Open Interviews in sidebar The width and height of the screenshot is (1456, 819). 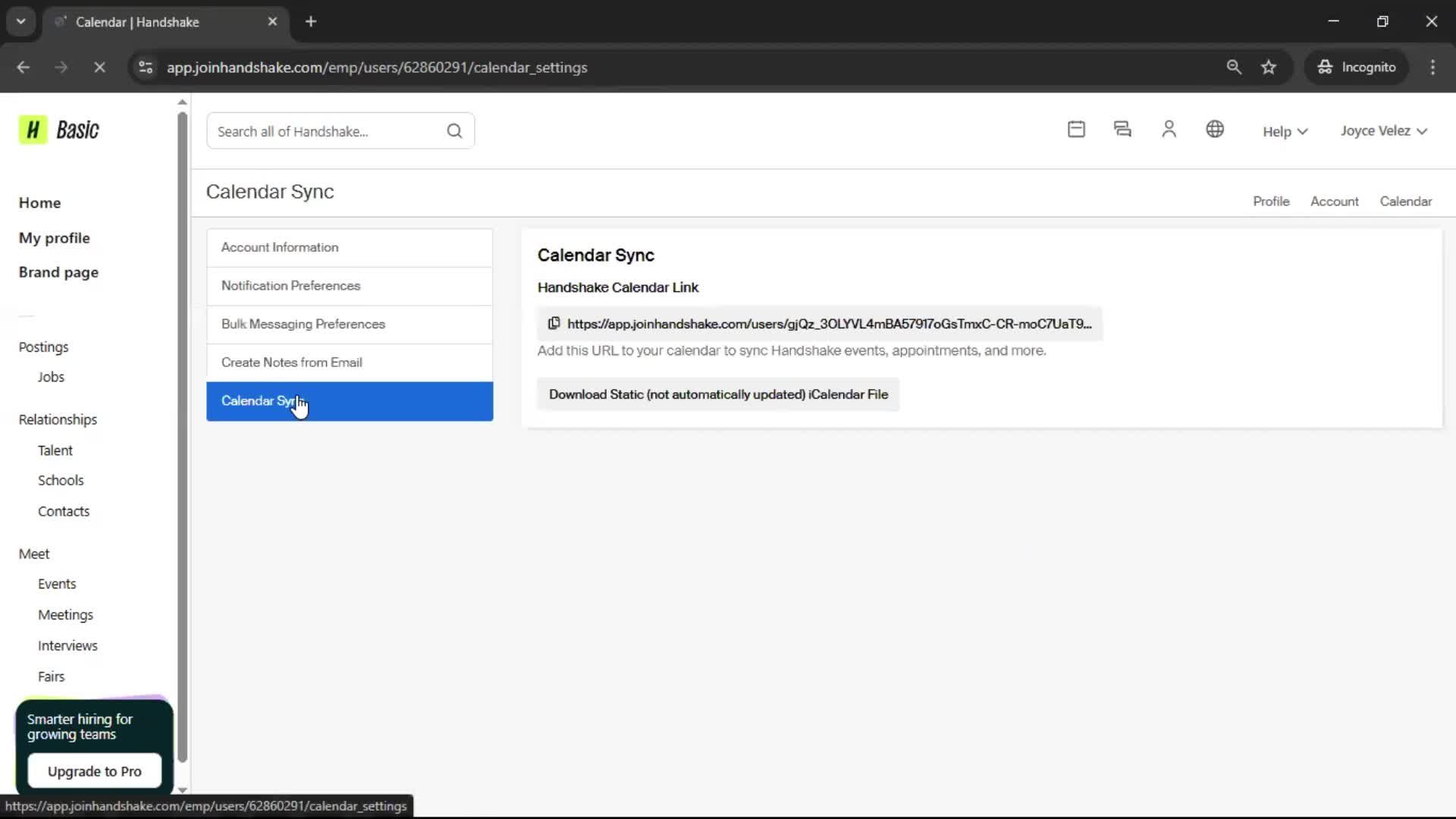point(67,646)
